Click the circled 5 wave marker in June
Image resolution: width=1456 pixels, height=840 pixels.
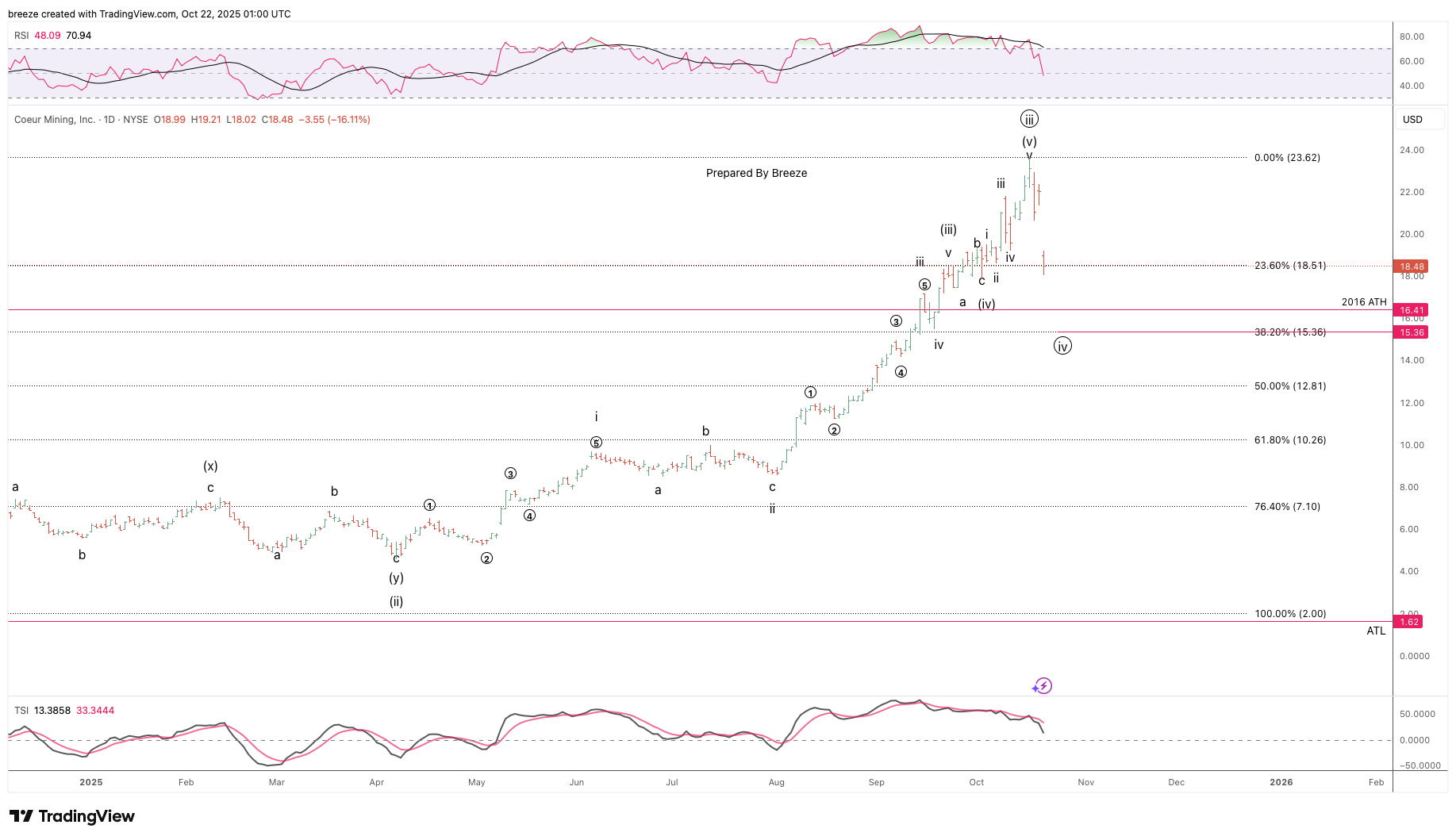[x=596, y=443]
